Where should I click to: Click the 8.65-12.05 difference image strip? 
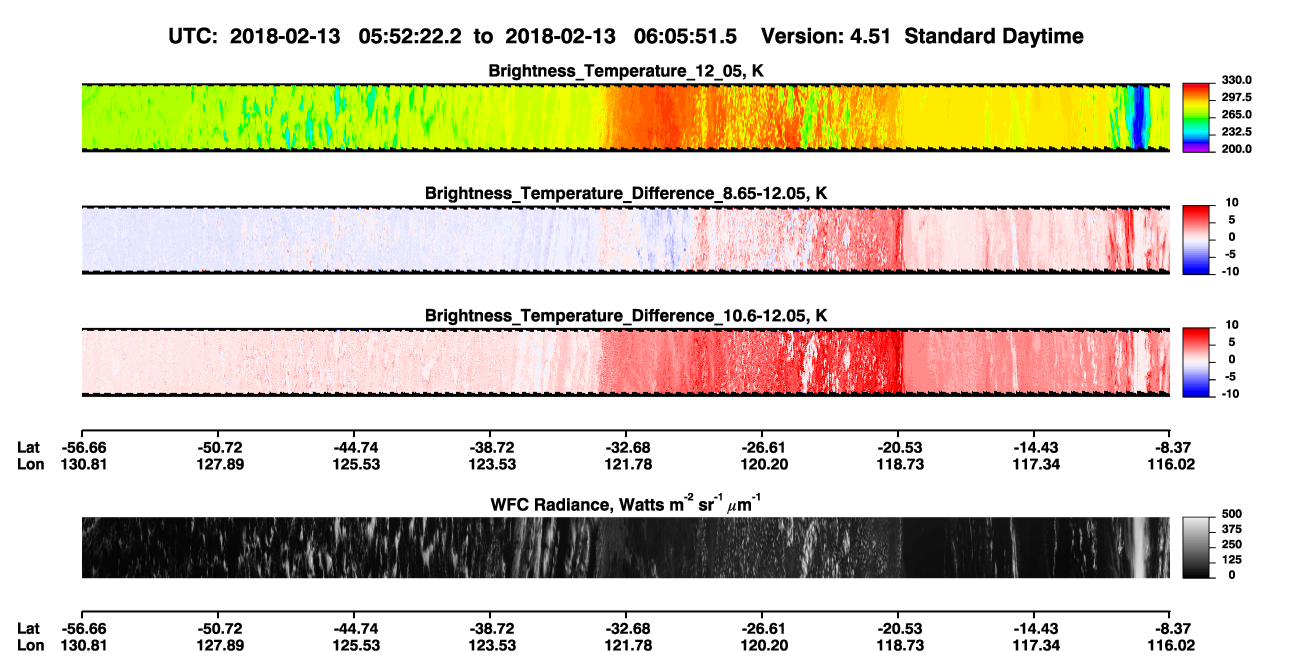(625, 240)
